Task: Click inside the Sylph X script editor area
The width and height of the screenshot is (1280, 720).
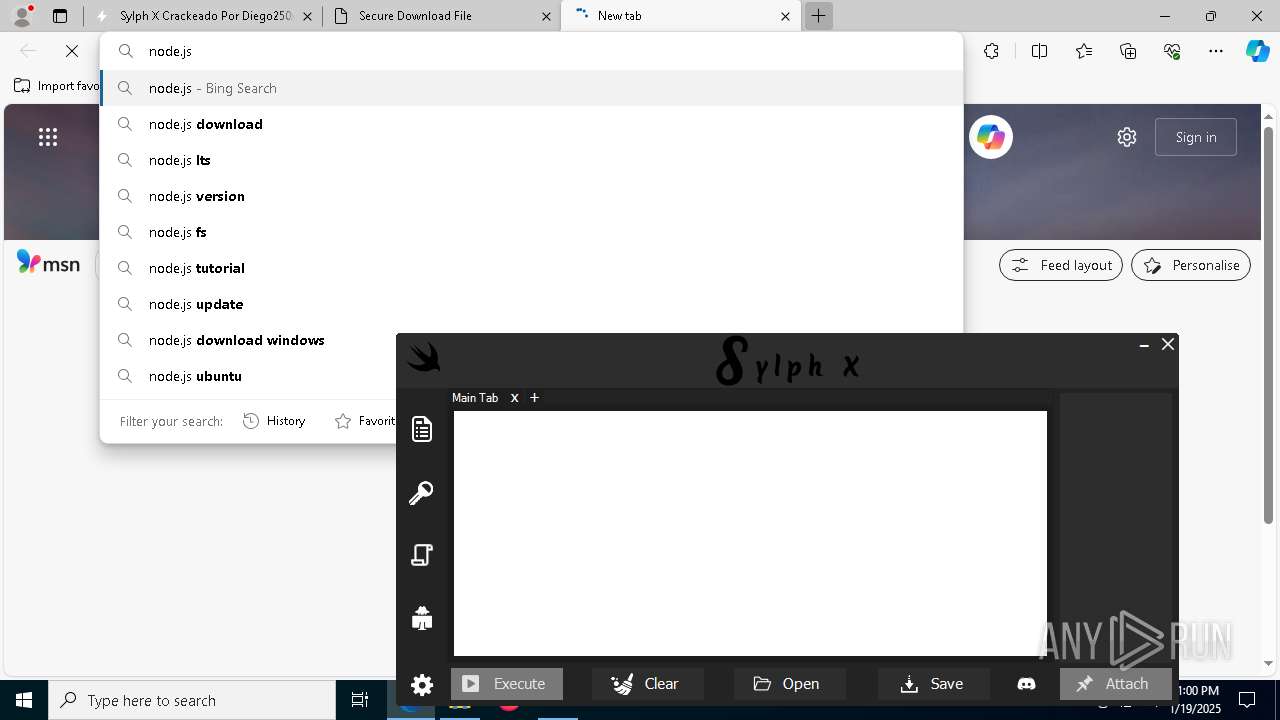Action: pos(750,533)
